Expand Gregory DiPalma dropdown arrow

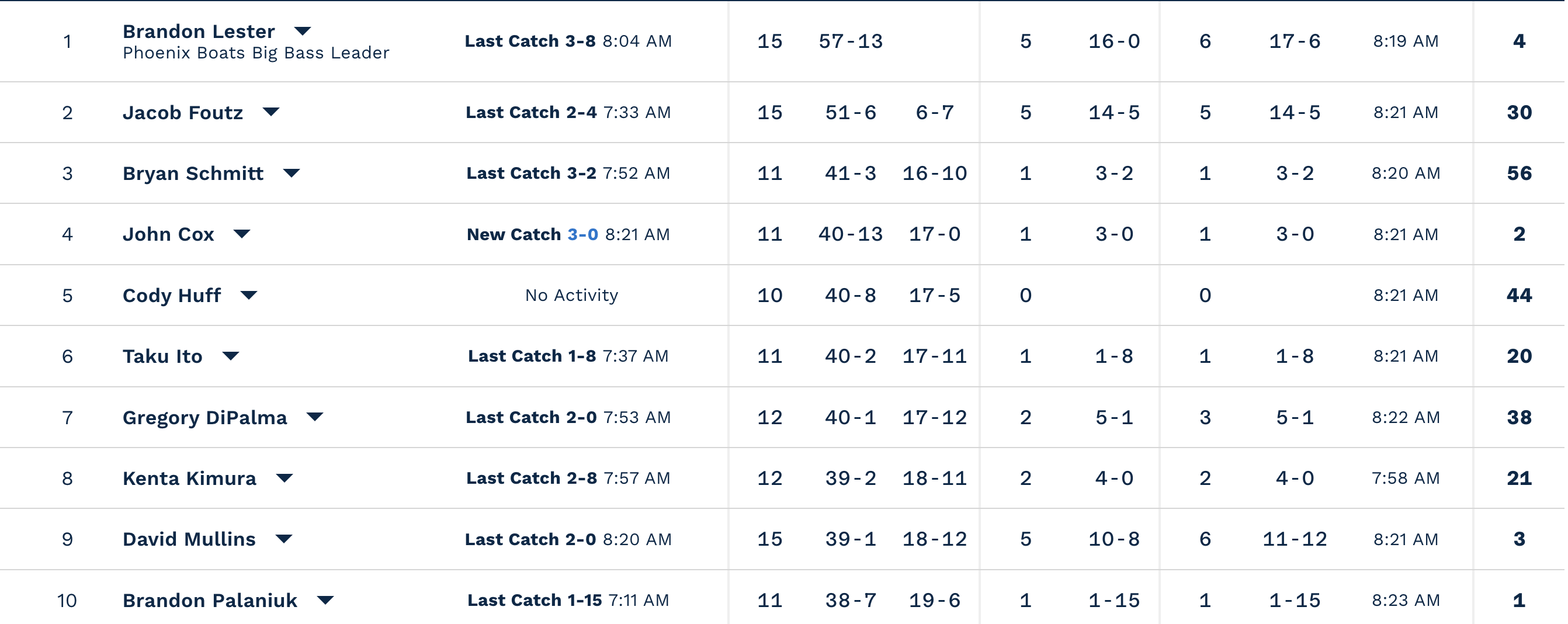[315, 417]
